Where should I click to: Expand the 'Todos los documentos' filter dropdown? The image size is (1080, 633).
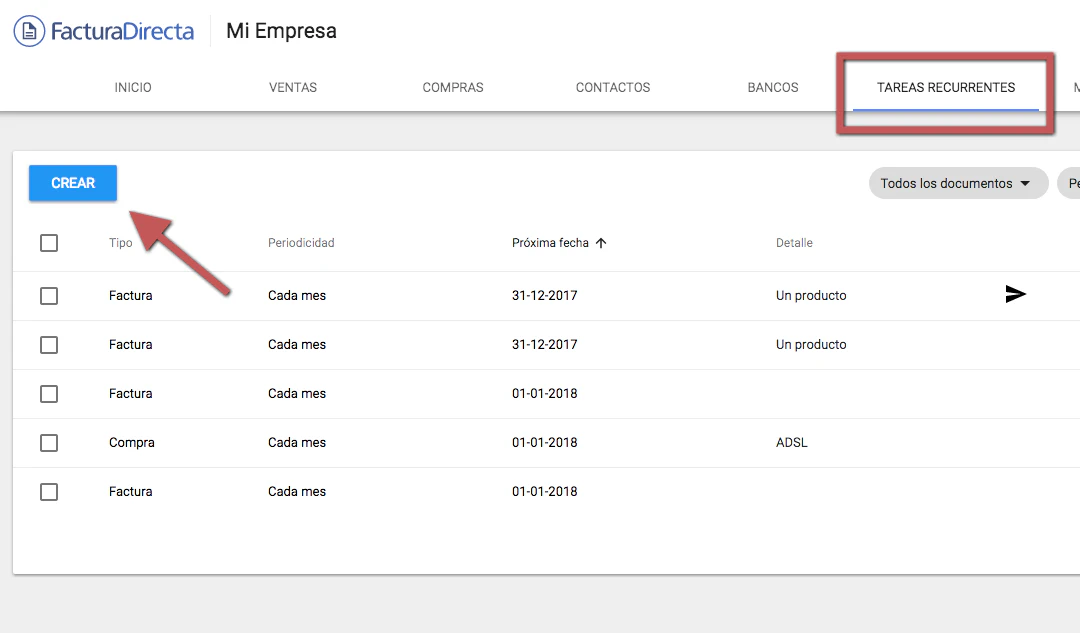click(957, 184)
